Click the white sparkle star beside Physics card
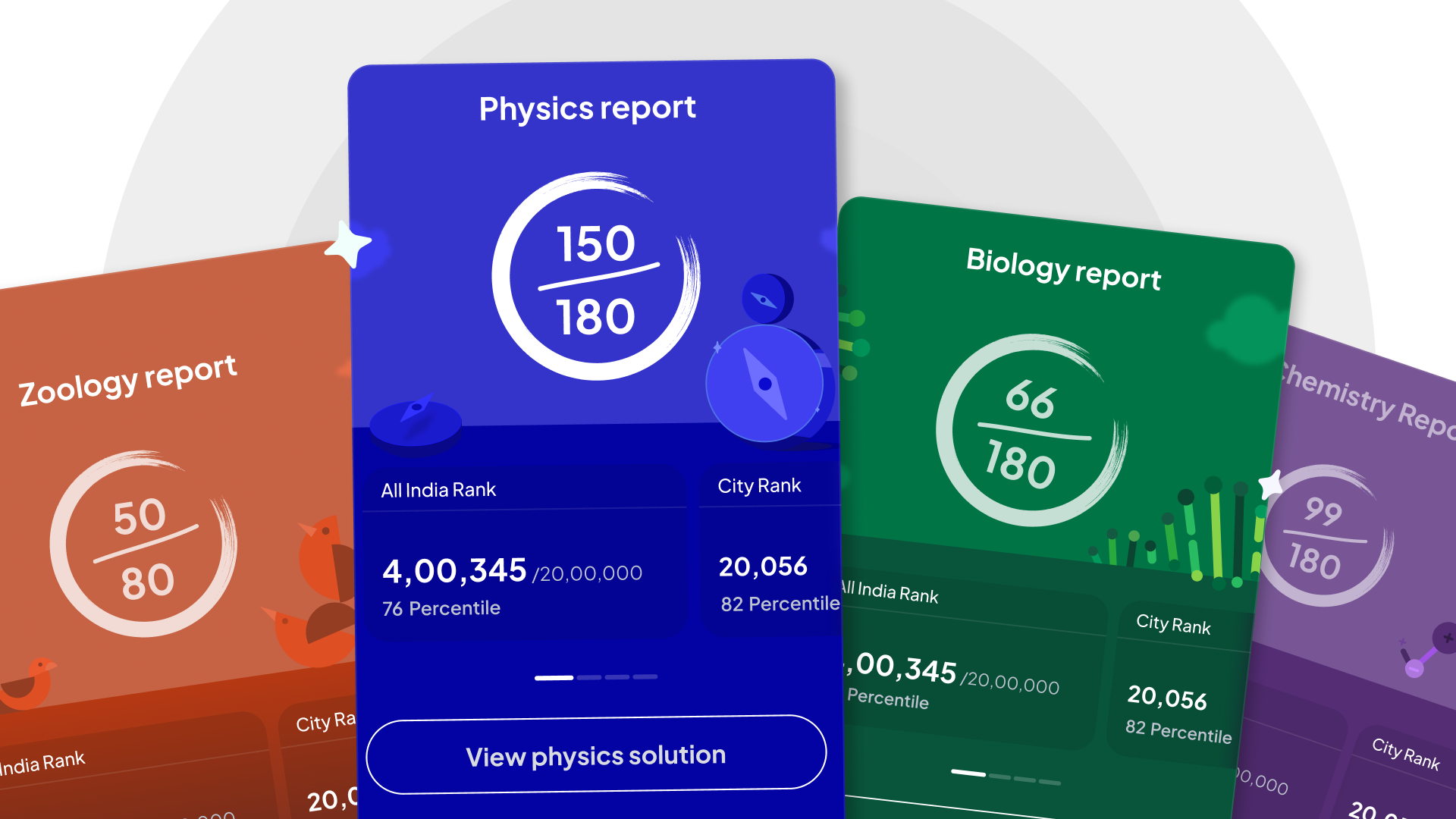This screenshot has width=1456, height=819. pos(349,244)
